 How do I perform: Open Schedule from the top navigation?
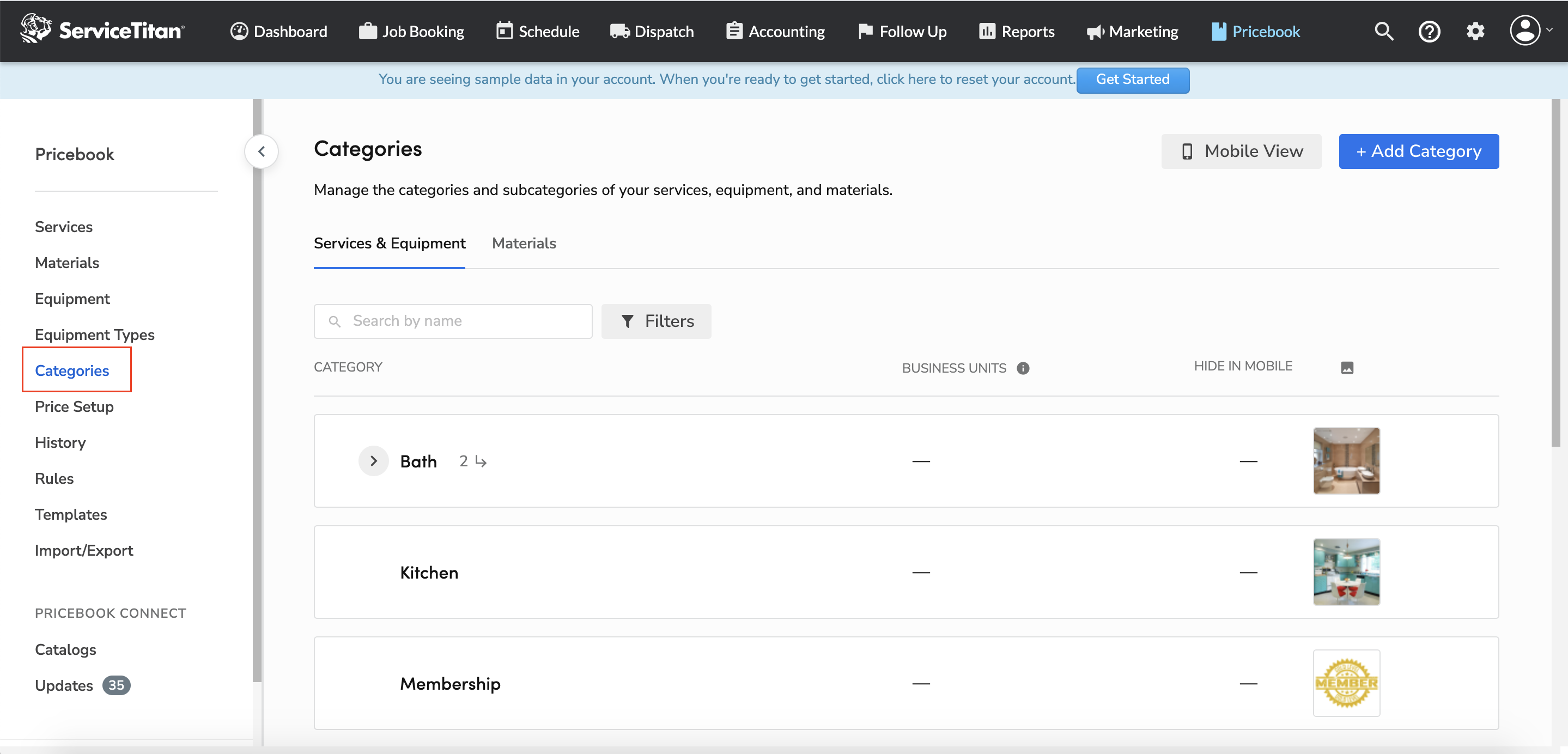tap(538, 31)
